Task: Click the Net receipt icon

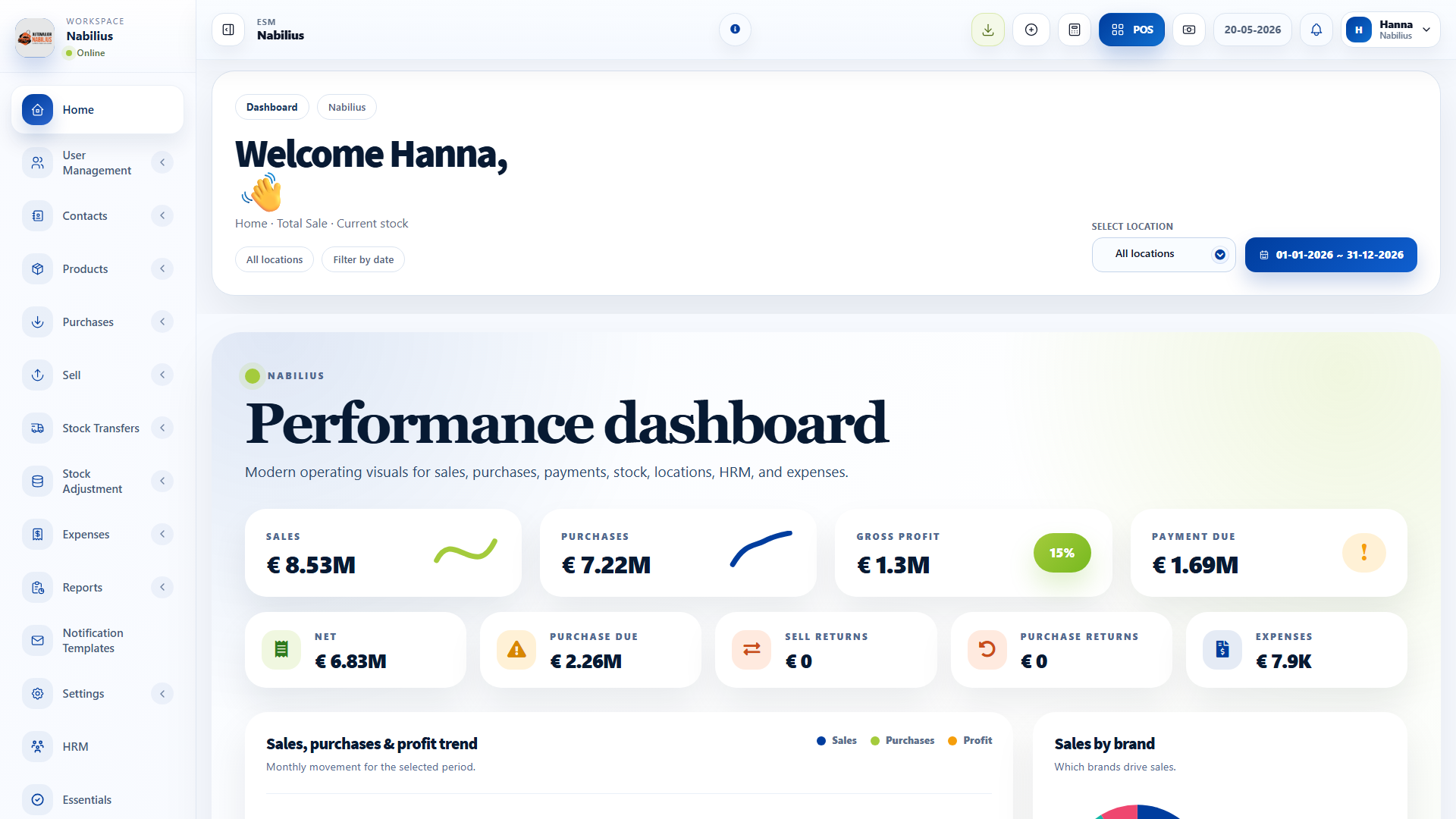Action: pyautogui.click(x=281, y=650)
